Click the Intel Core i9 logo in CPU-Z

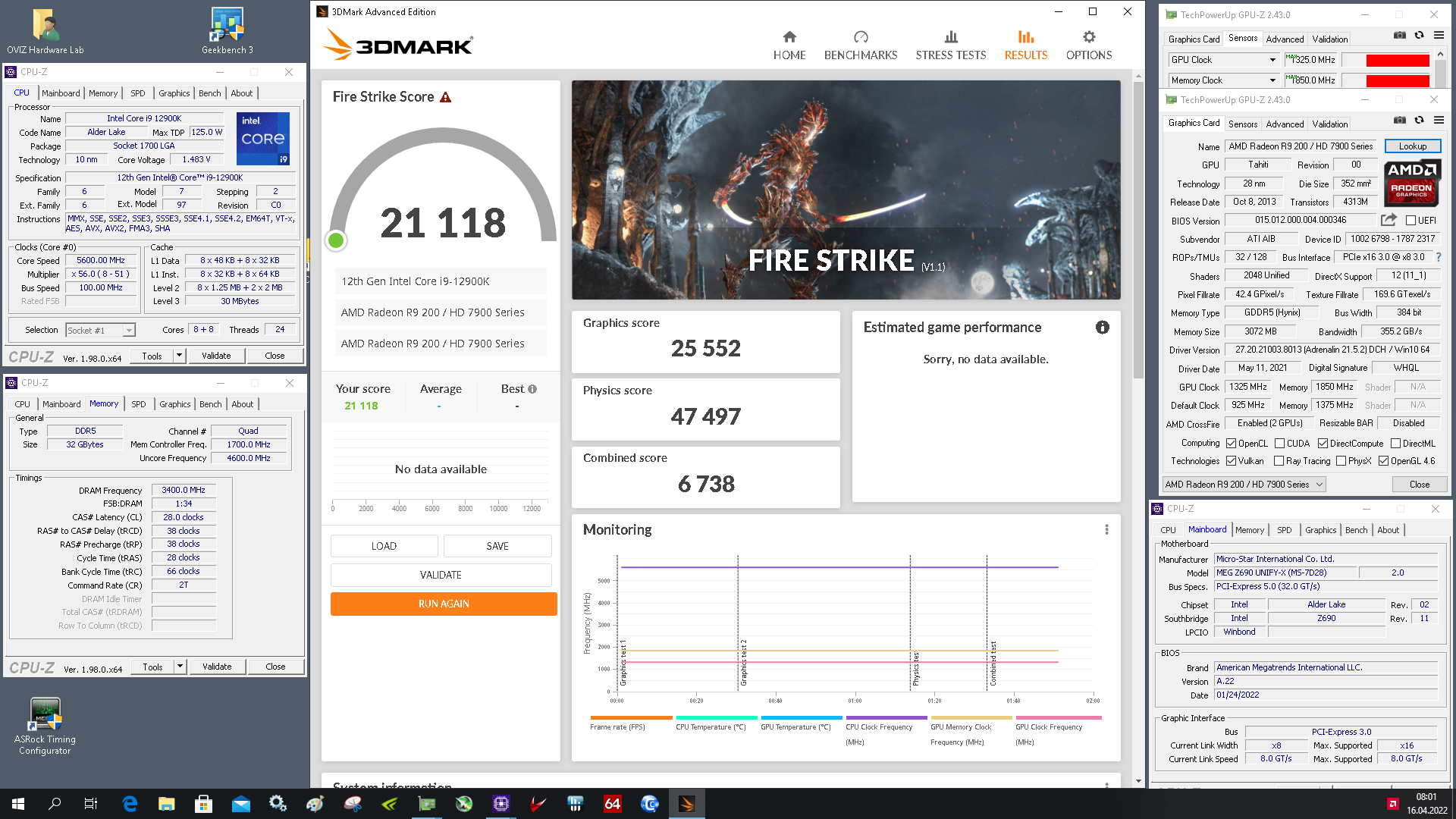click(x=263, y=139)
